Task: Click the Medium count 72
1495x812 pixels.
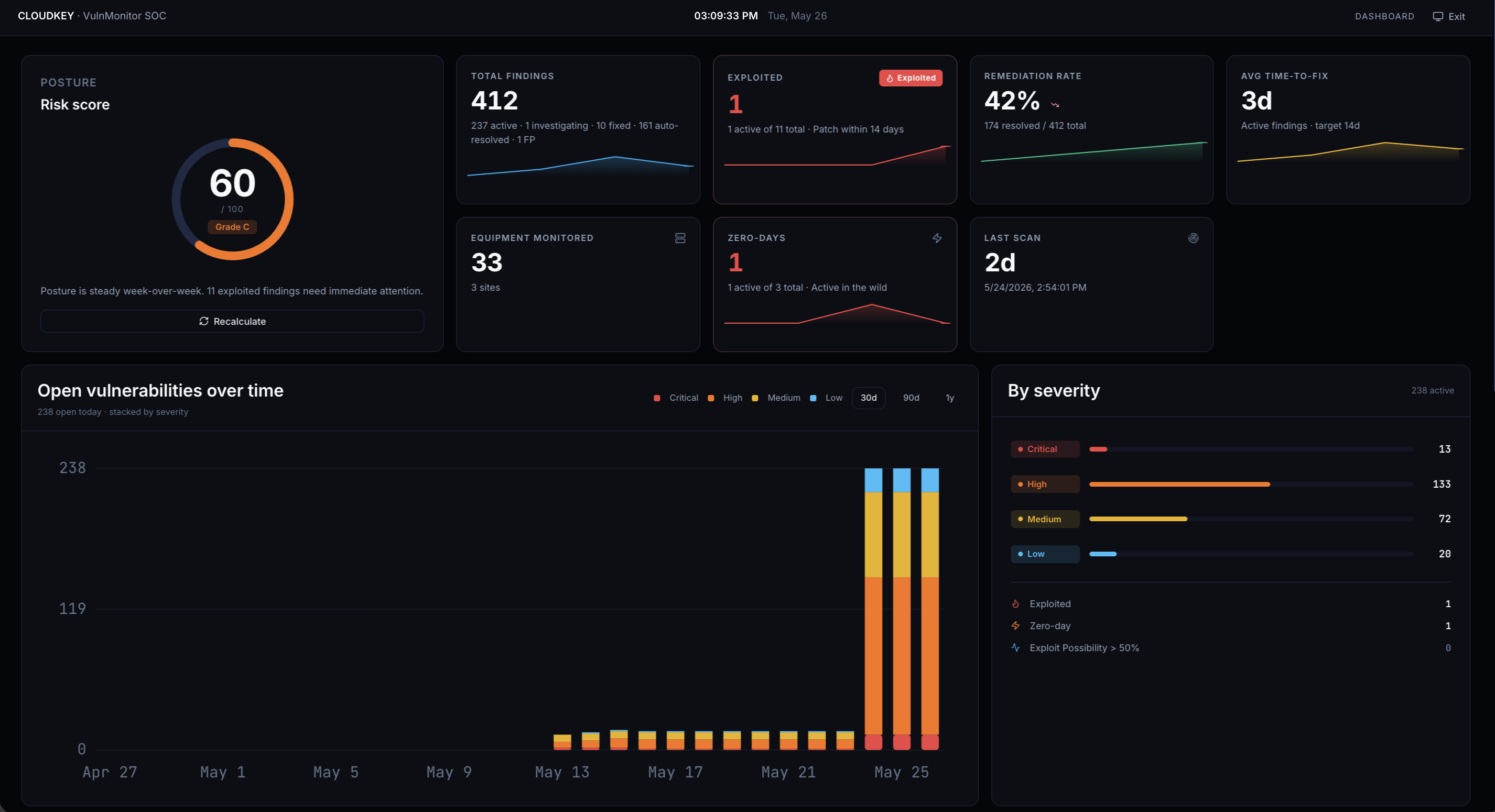Action: point(1445,519)
